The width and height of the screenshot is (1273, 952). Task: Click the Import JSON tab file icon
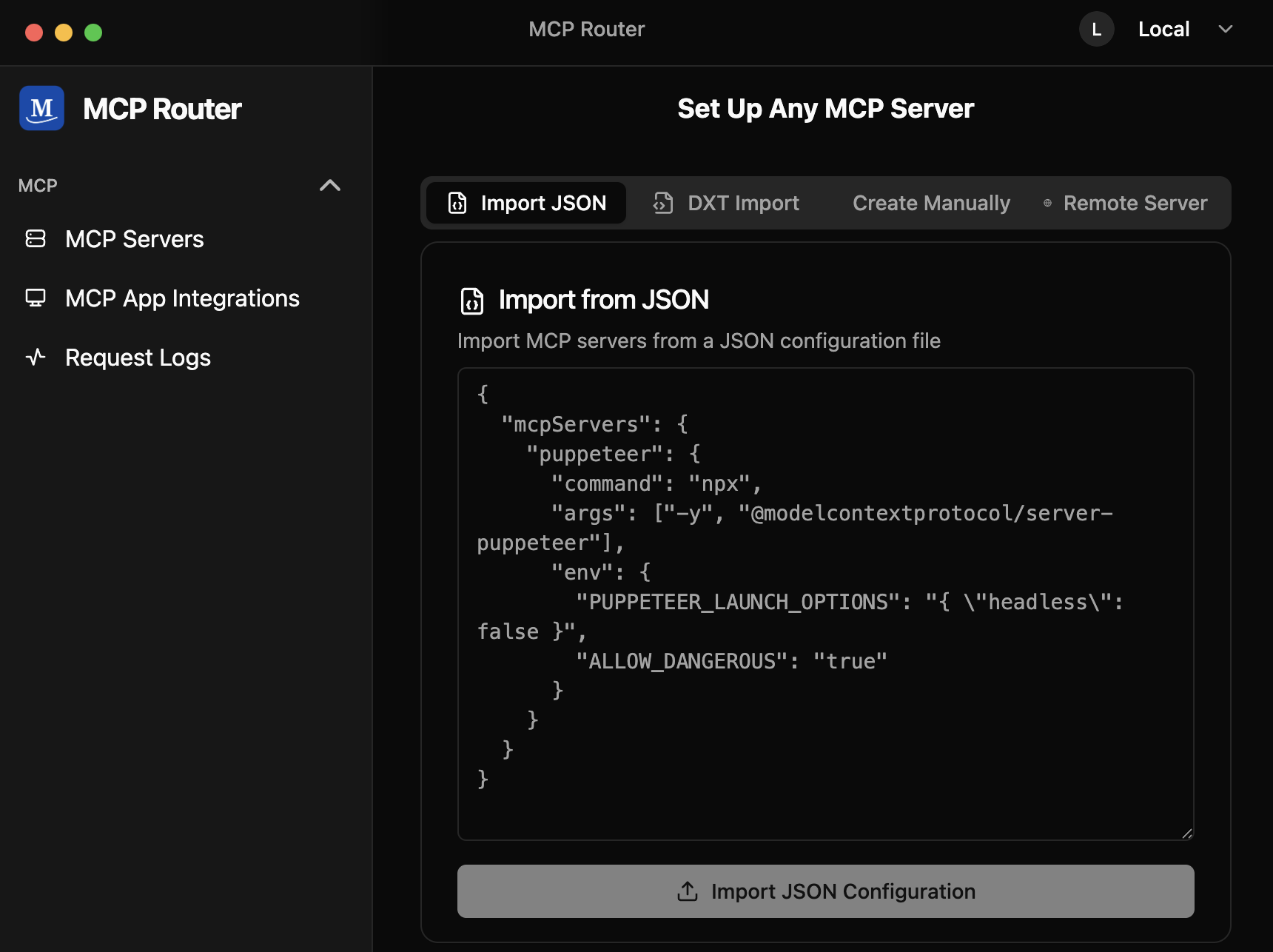tap(457, 203)
